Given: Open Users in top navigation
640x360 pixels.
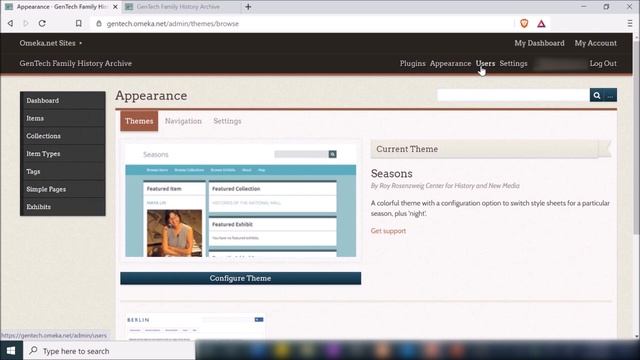Looking at the screenshot, I should coord(485,63).
